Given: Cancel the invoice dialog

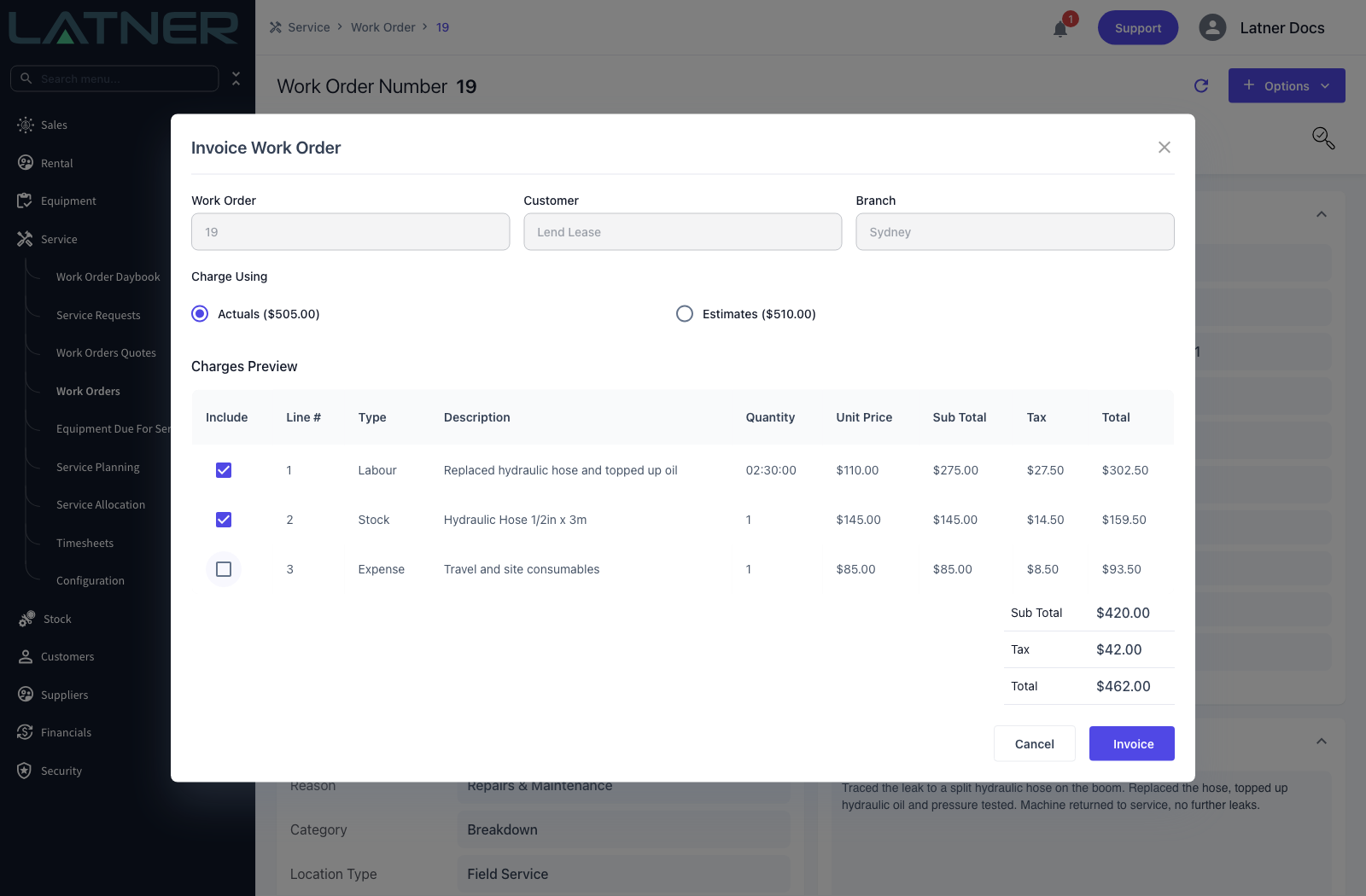Looking at the screenshot, I should (1035, 743).
